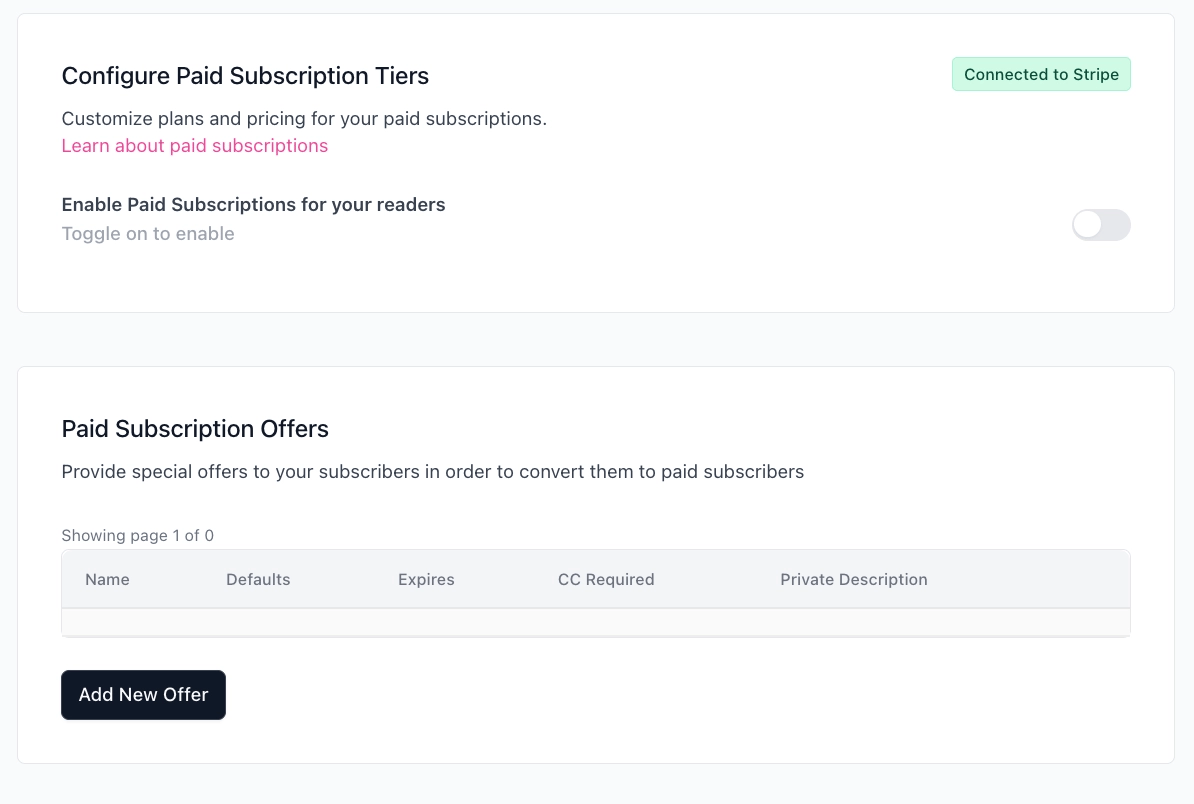
Task: Enable the Paid Subscriptions toggle switch
Action: [x=1100, y=225]
